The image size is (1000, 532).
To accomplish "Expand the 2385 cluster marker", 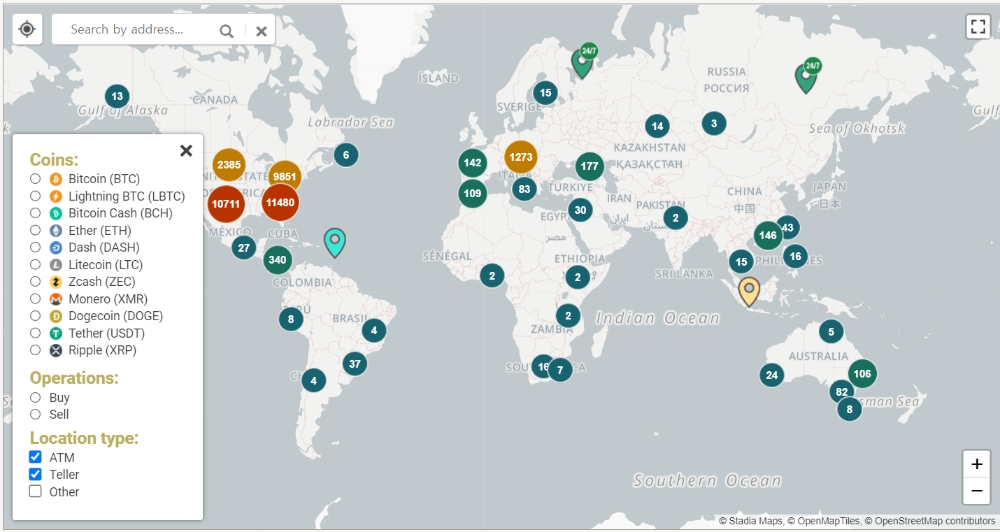I will click(x=228, y=165).
